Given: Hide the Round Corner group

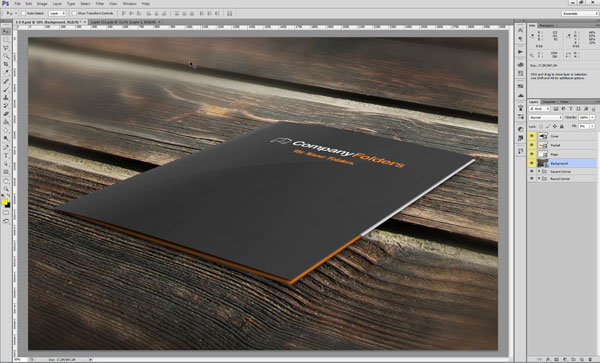Looking at the screenshot, I should pyautogui.click(x=532, y=178).
